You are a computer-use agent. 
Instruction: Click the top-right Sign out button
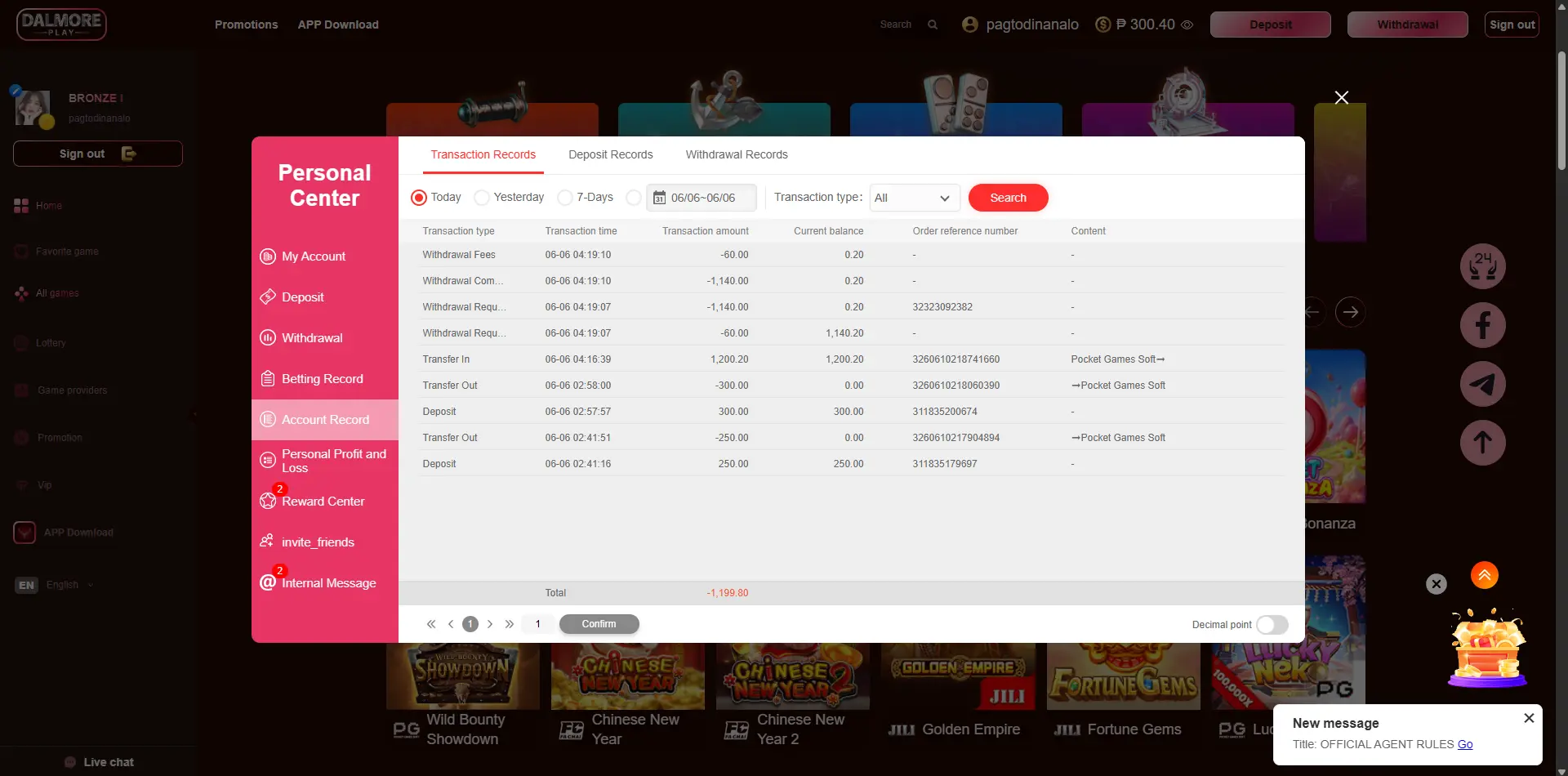[x=1512, y=25]
